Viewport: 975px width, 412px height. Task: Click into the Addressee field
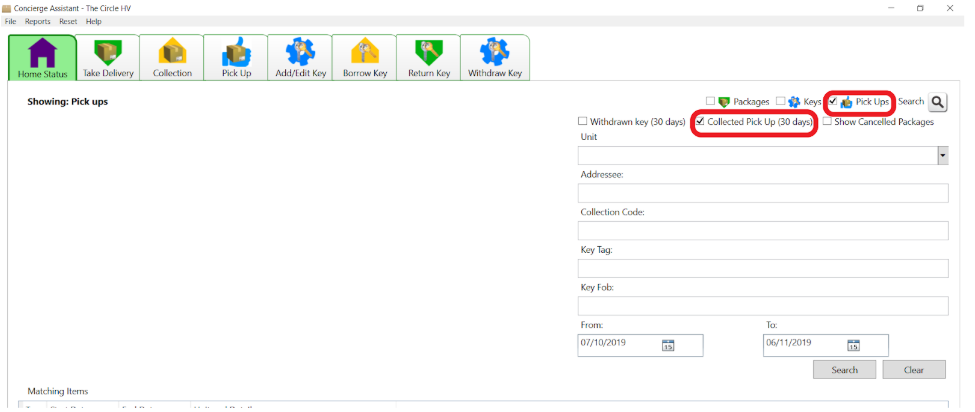pyautogui.click(x=763, y=193)
